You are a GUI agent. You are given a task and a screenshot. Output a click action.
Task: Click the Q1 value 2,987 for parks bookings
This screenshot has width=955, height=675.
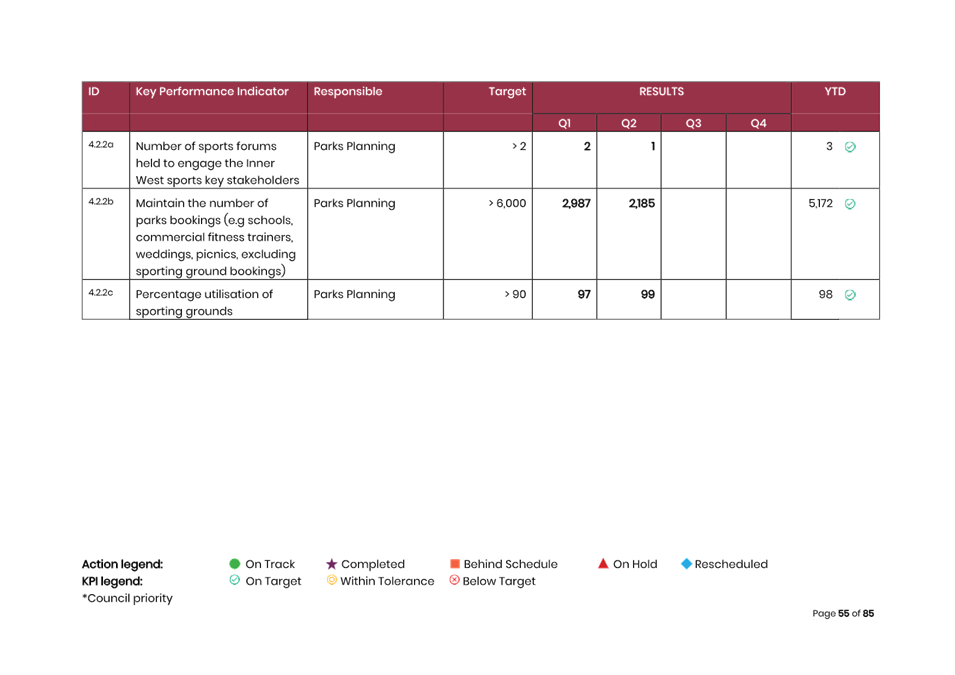click(576, 204)
